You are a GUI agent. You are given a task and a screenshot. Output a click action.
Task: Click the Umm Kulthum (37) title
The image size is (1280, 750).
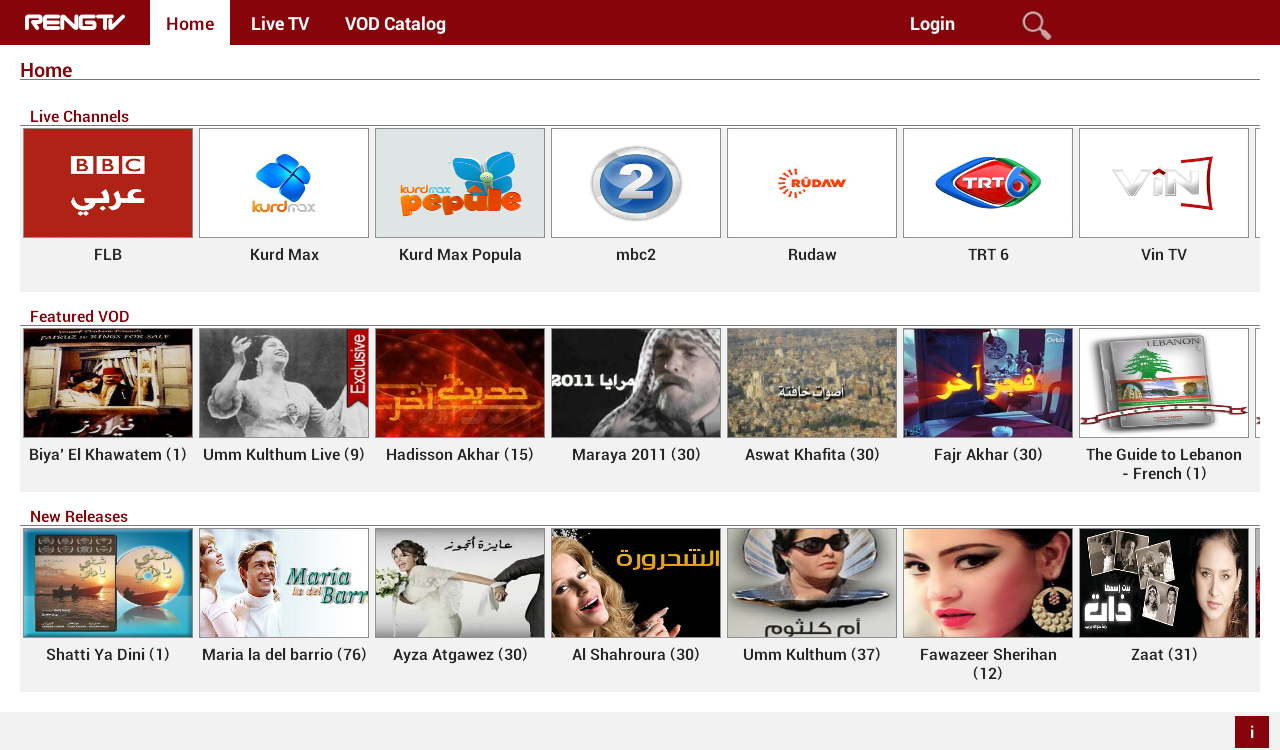(812, 655)
